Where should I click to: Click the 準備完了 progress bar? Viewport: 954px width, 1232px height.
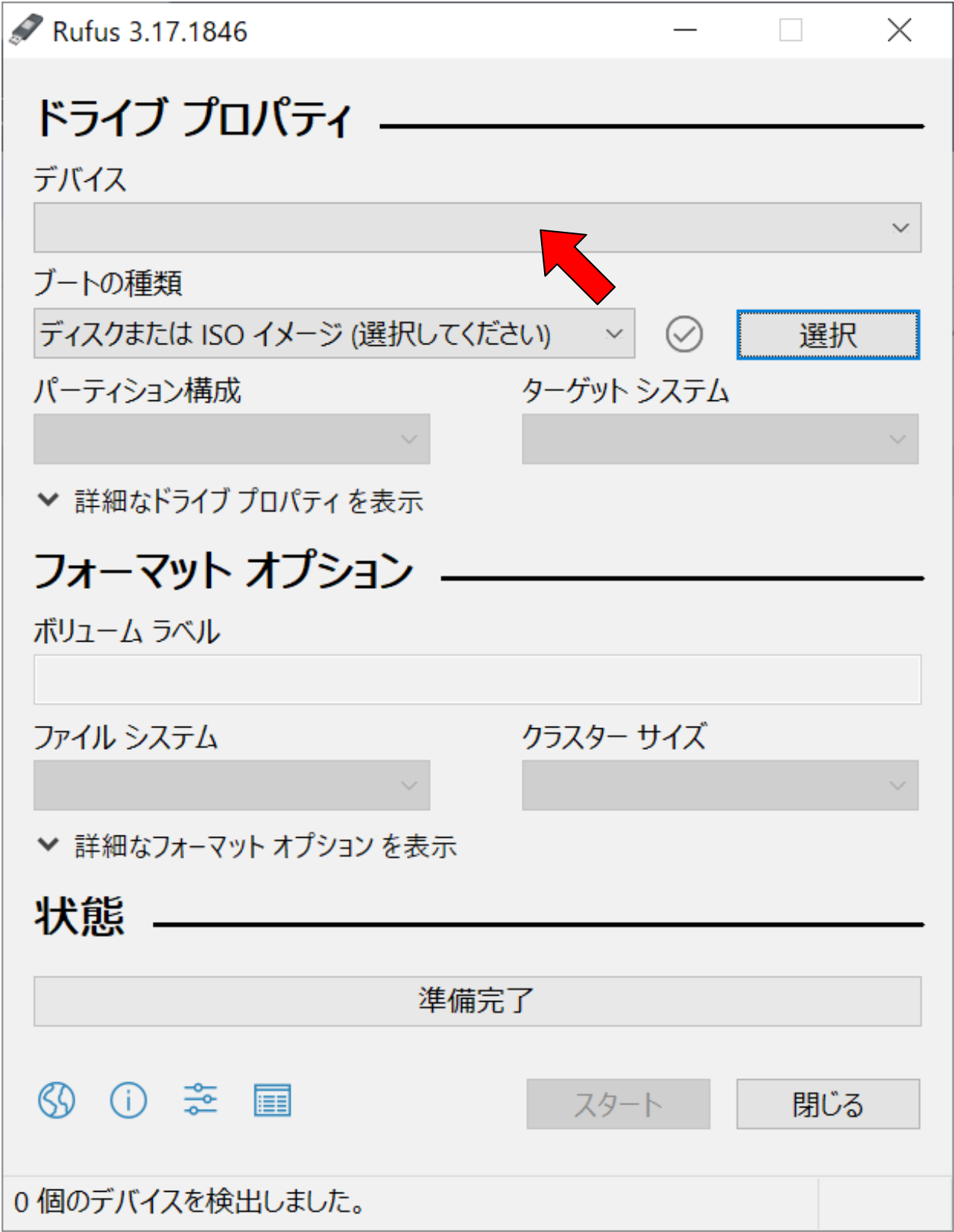click(477, 1001)
